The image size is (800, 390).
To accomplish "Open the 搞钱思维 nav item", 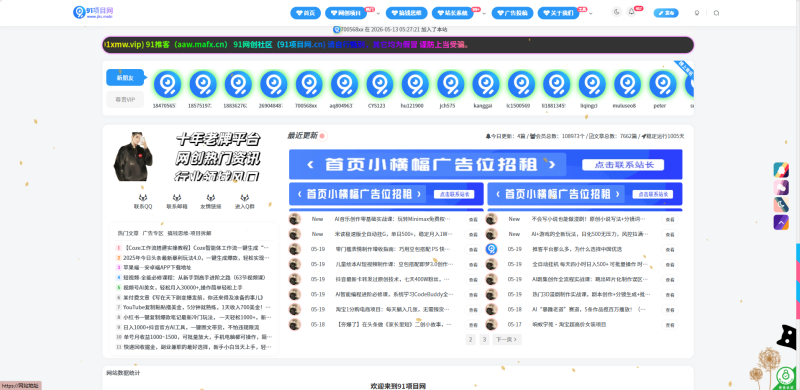I will pos(406,13).
